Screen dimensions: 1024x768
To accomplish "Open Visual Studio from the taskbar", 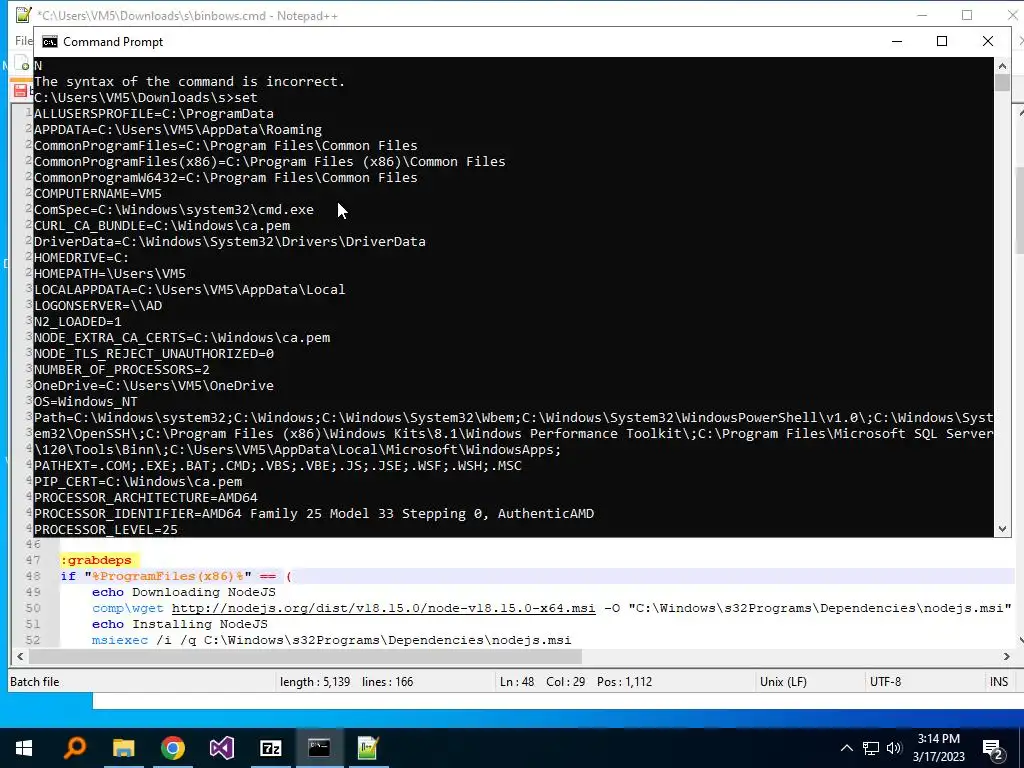I will (x=221, y=748).
